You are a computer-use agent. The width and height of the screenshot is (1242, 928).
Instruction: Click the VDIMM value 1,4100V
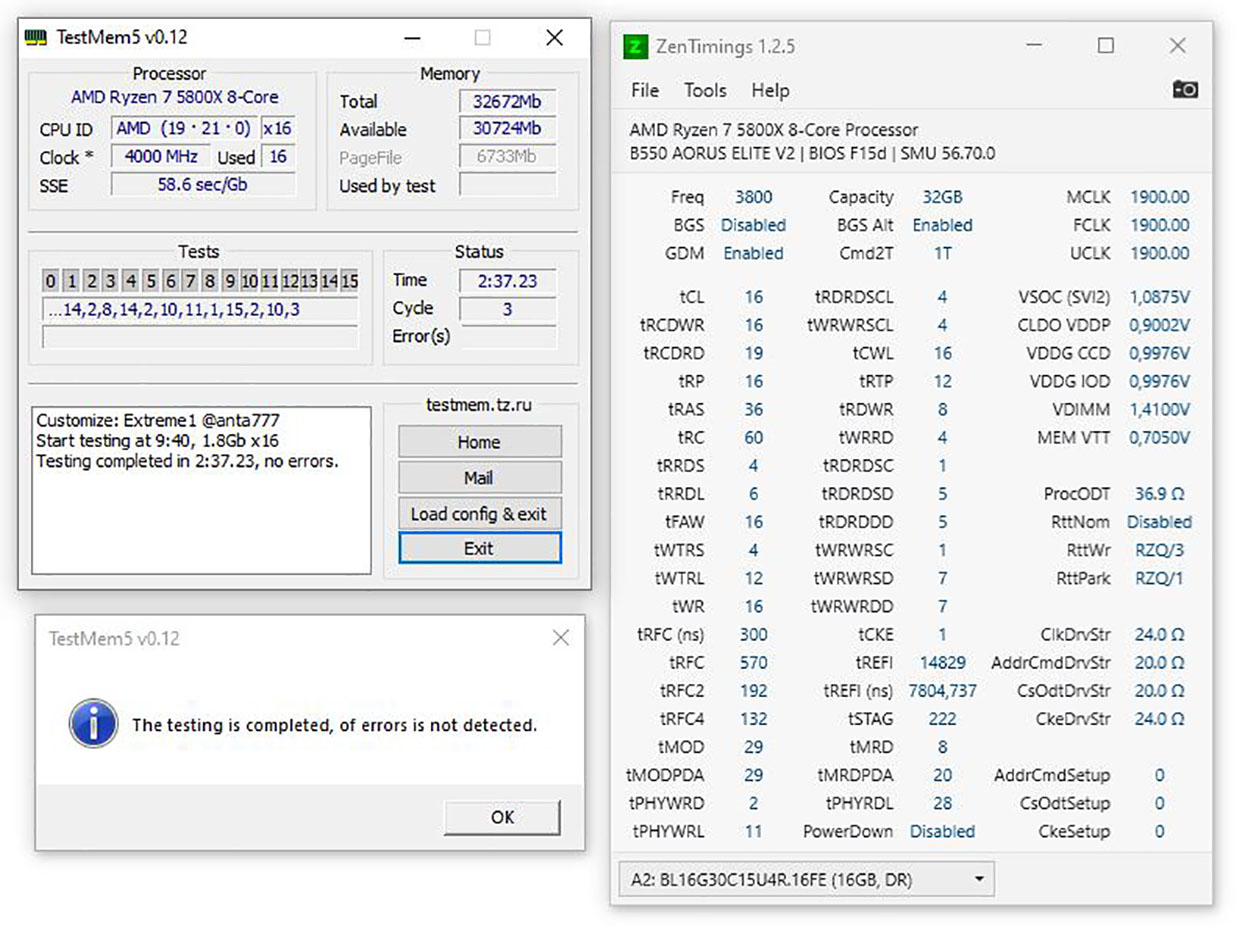1160,410
